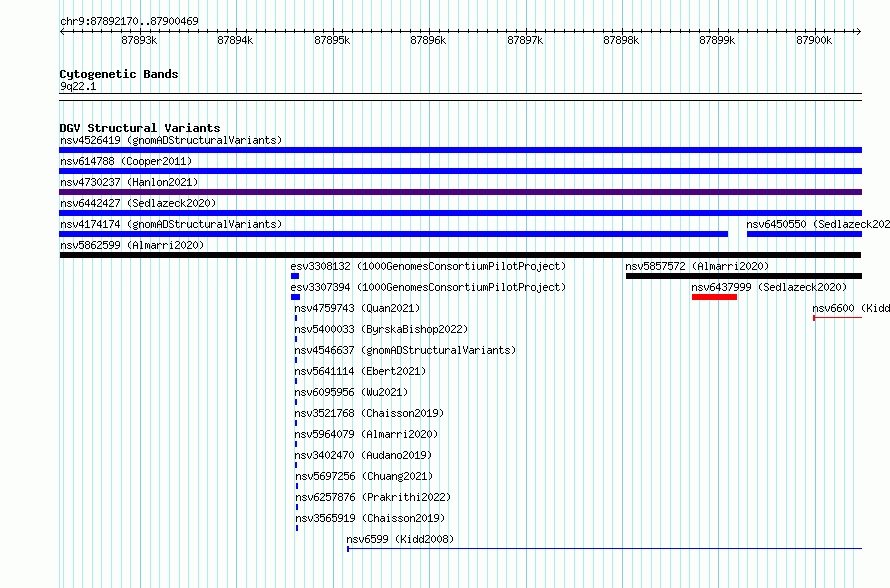
Task: Select the nsv5857572 (Almarri2020) label
Action: point(697,266)
